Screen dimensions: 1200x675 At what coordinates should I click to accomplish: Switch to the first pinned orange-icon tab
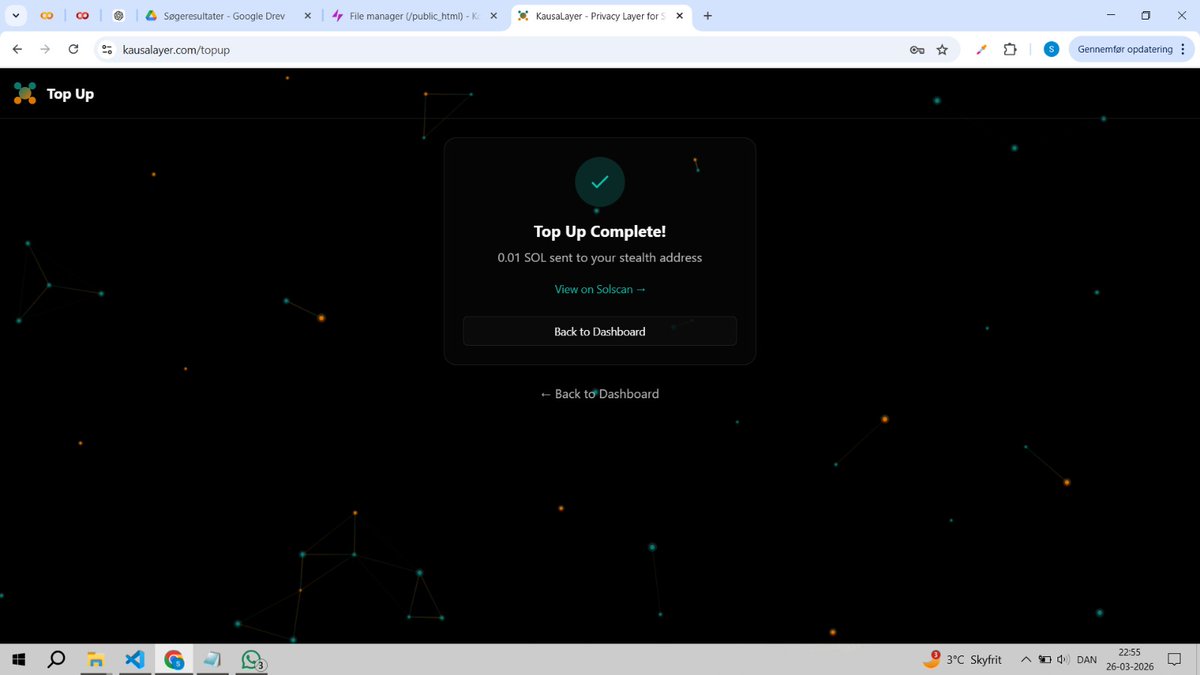[46, 16]
